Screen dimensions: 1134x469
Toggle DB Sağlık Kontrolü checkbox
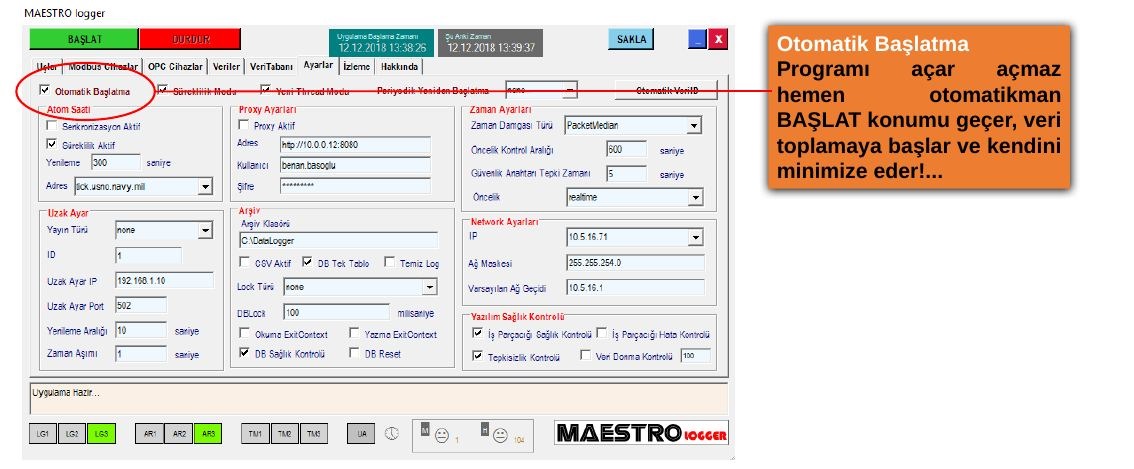click(244, 353)
